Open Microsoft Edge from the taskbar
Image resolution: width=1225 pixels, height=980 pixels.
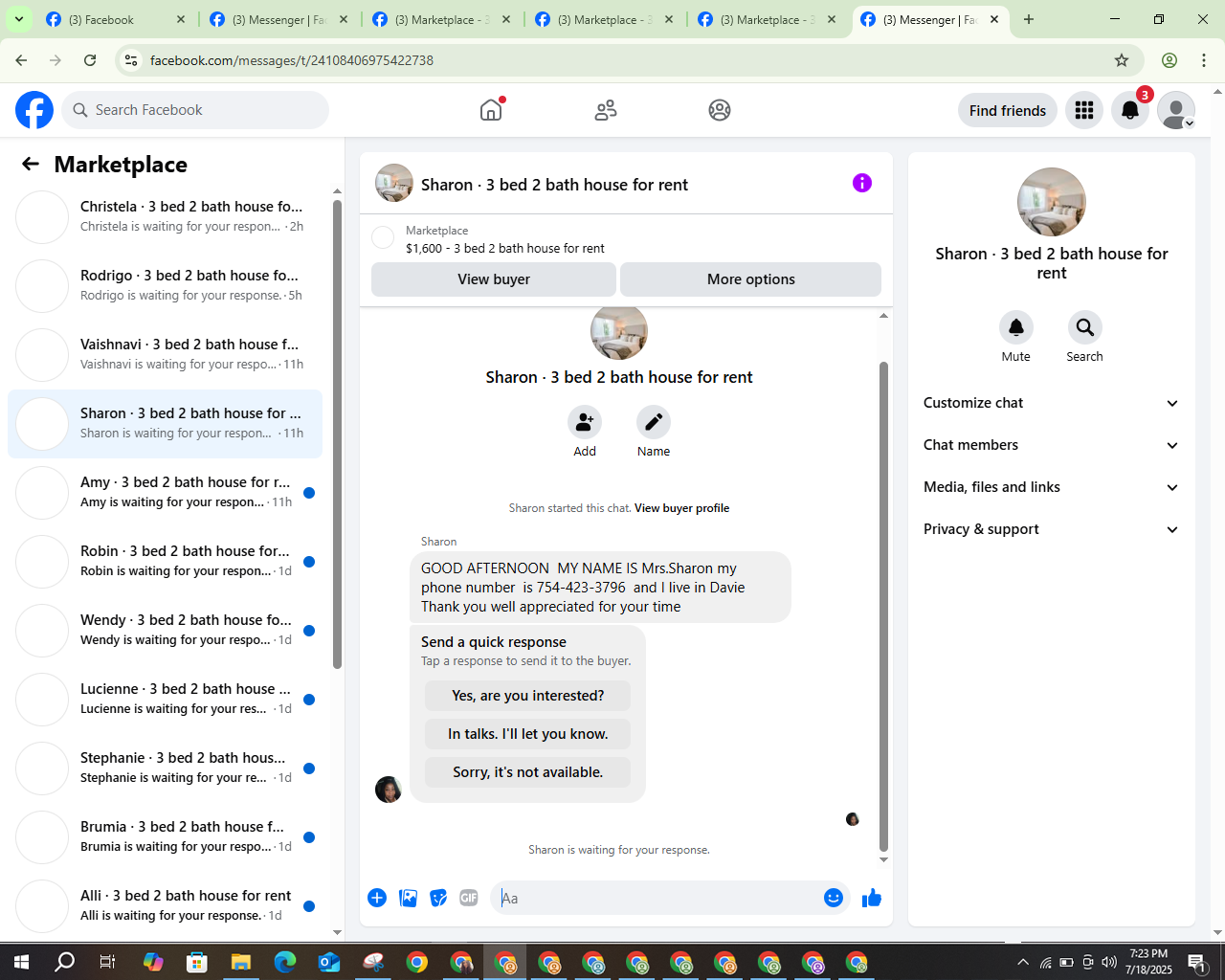click(285, 962)
